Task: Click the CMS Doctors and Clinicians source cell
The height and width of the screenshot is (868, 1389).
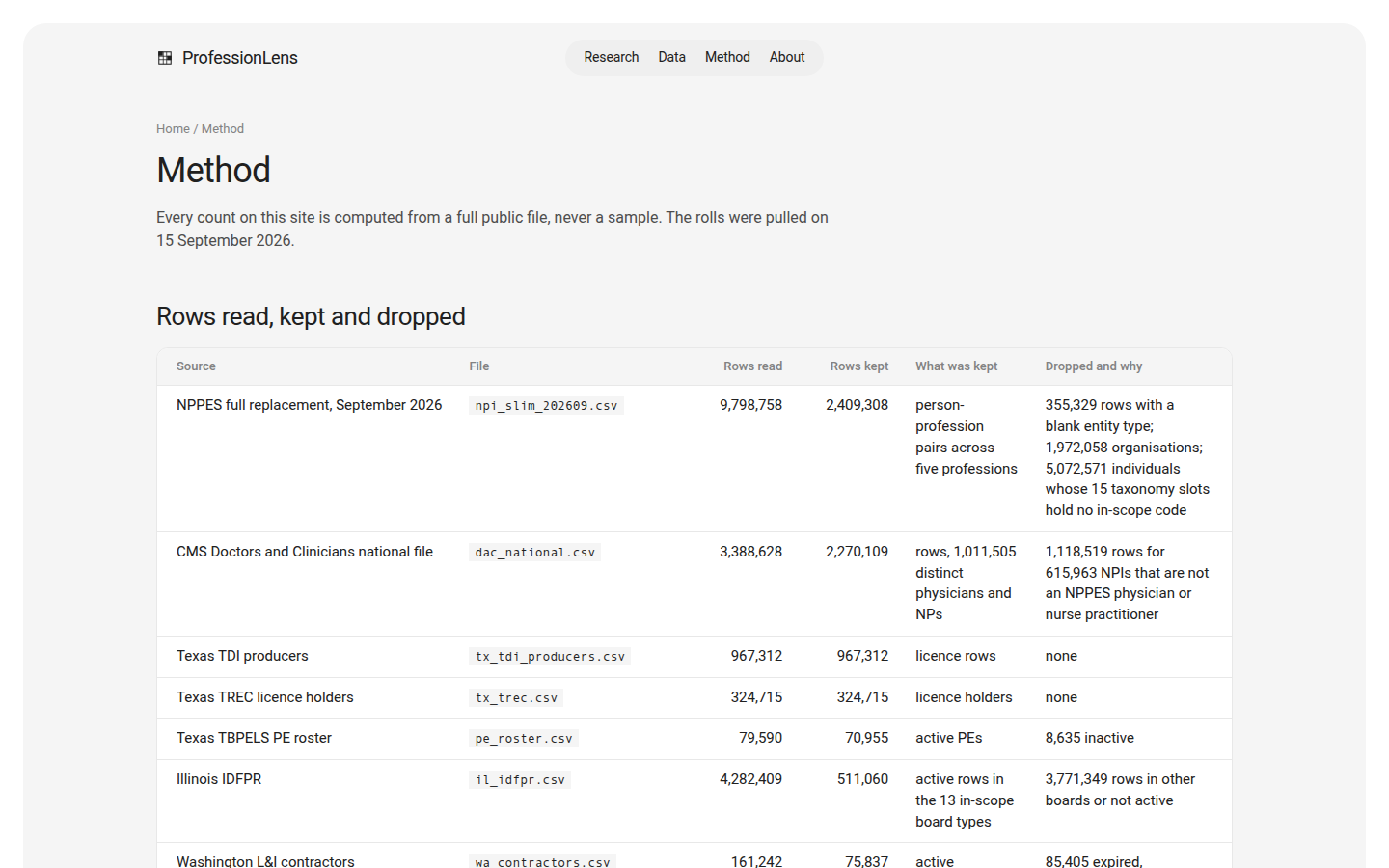Action: (305, 552)
